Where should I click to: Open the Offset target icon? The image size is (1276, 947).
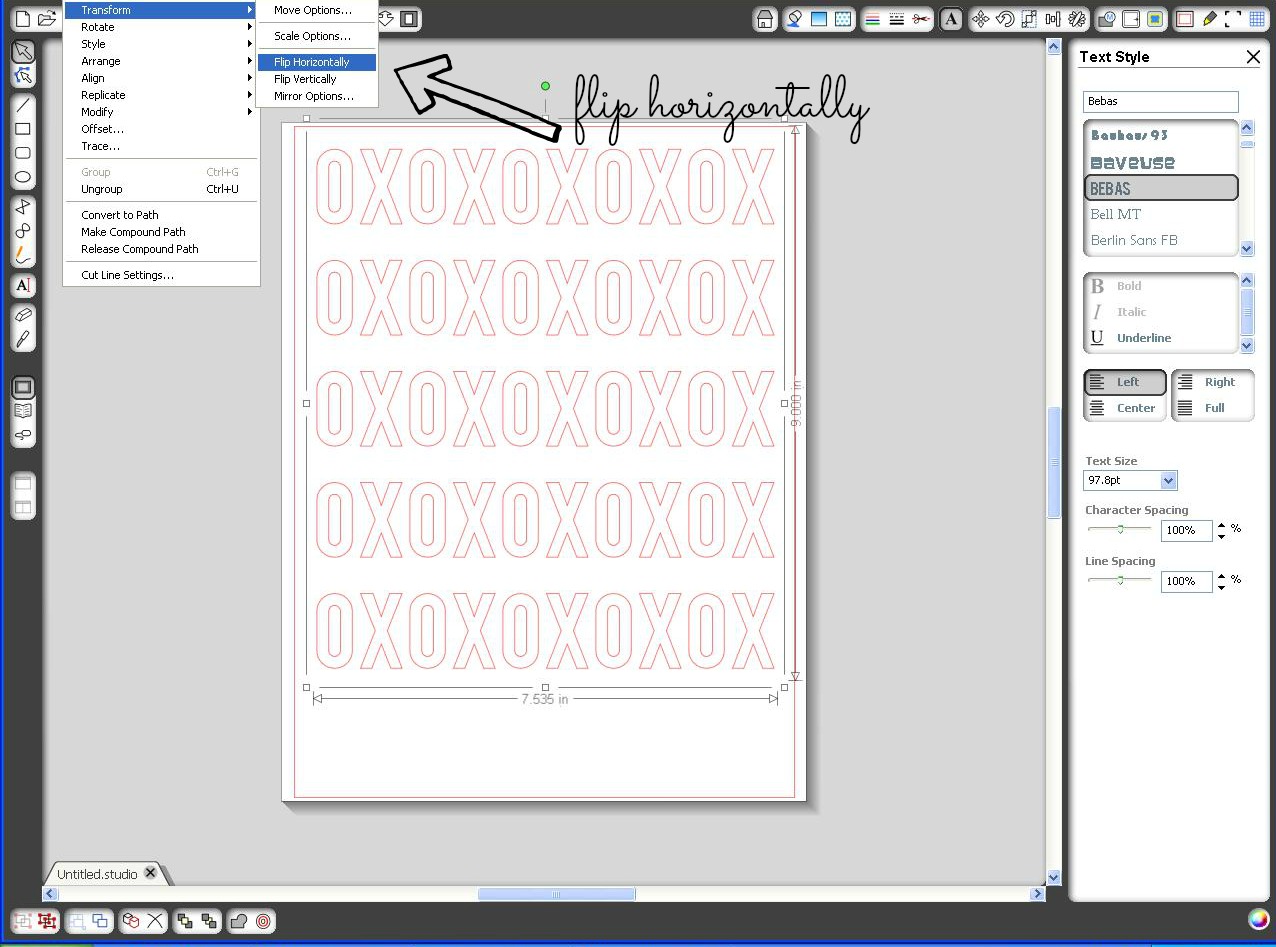(x=263, y=921)
